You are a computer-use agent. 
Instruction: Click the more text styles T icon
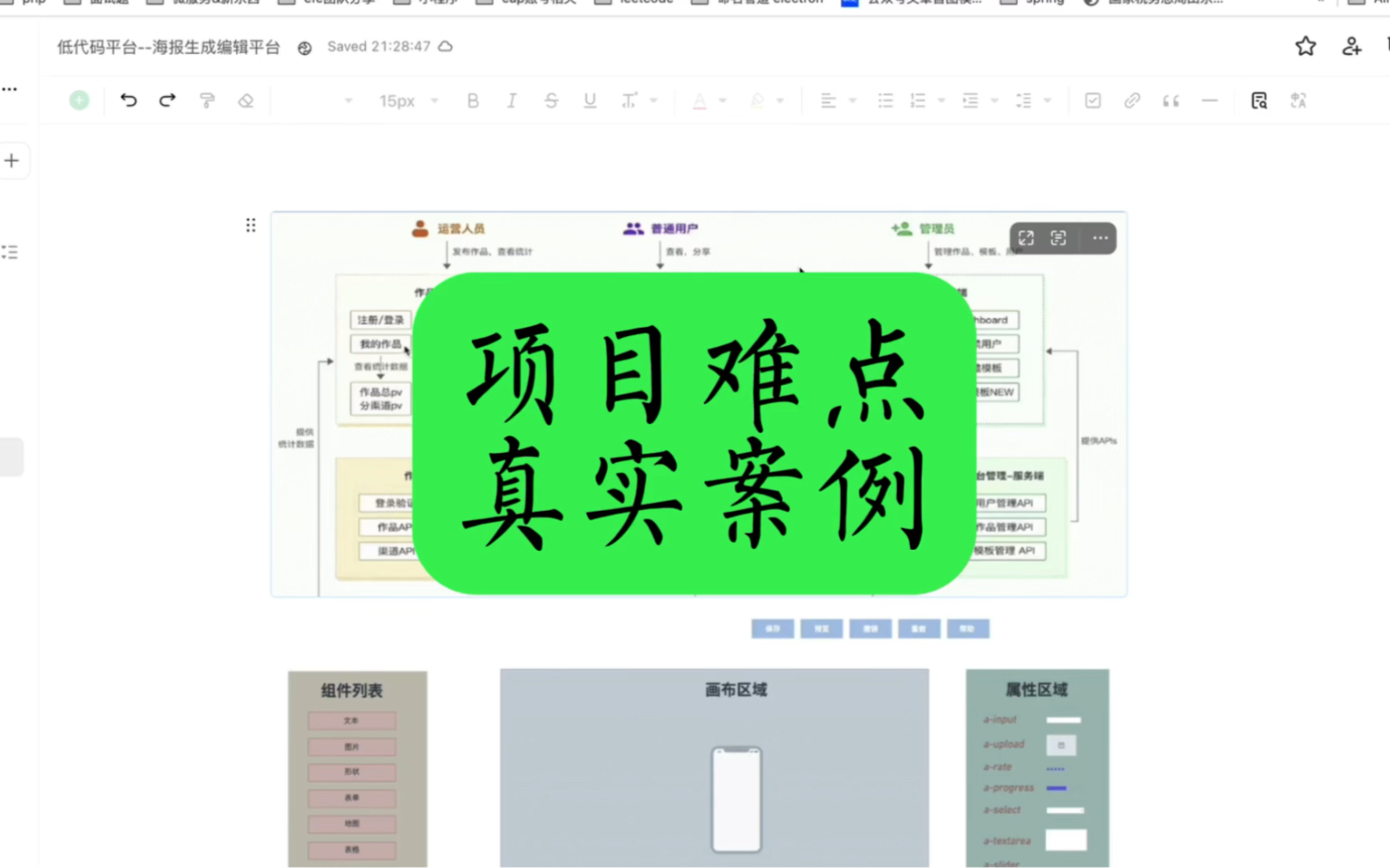pyautogui.click(x=629, y=101)
